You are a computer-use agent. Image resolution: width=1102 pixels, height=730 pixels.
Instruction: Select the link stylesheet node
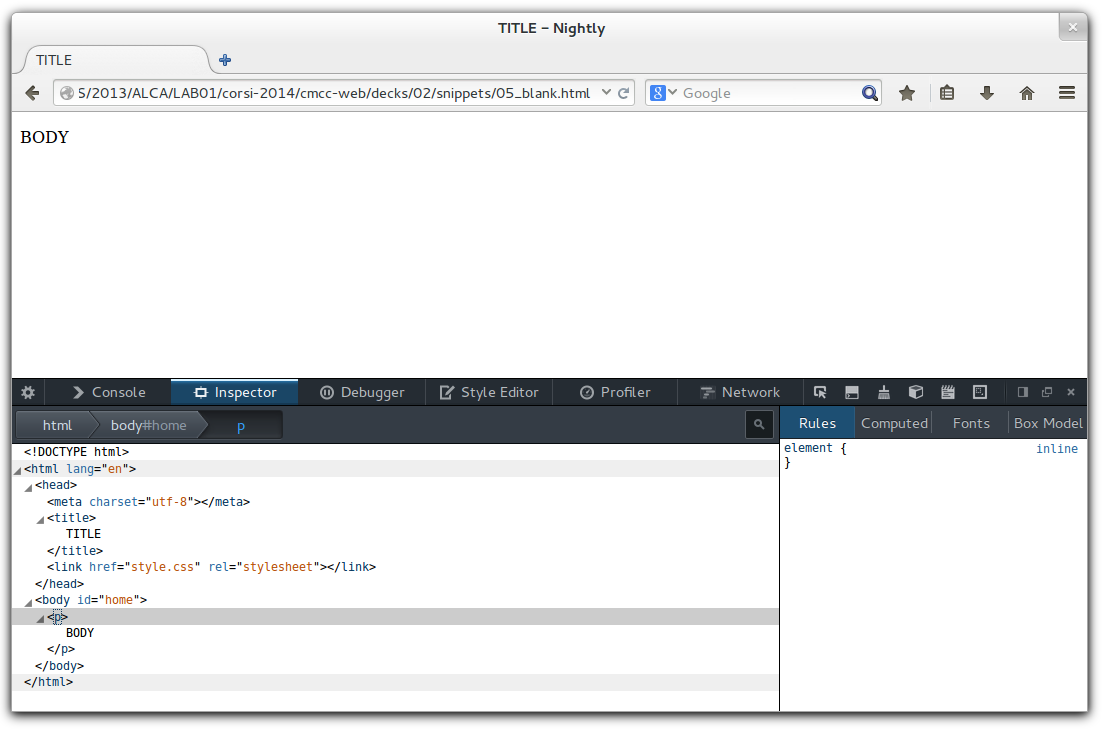click(x=212, y=567)
